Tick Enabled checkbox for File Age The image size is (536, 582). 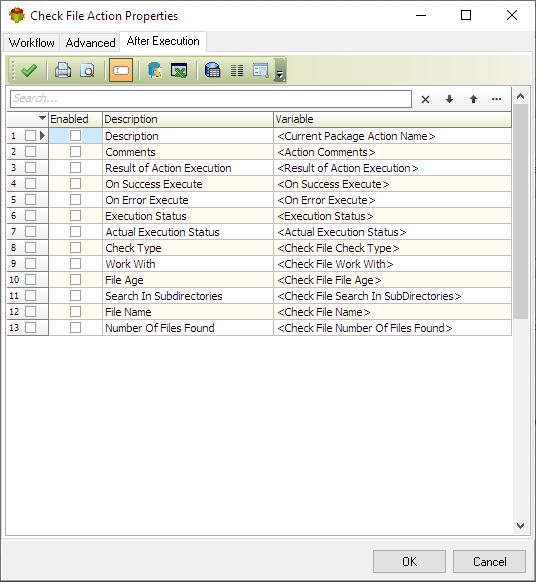[x=75, y=279]
